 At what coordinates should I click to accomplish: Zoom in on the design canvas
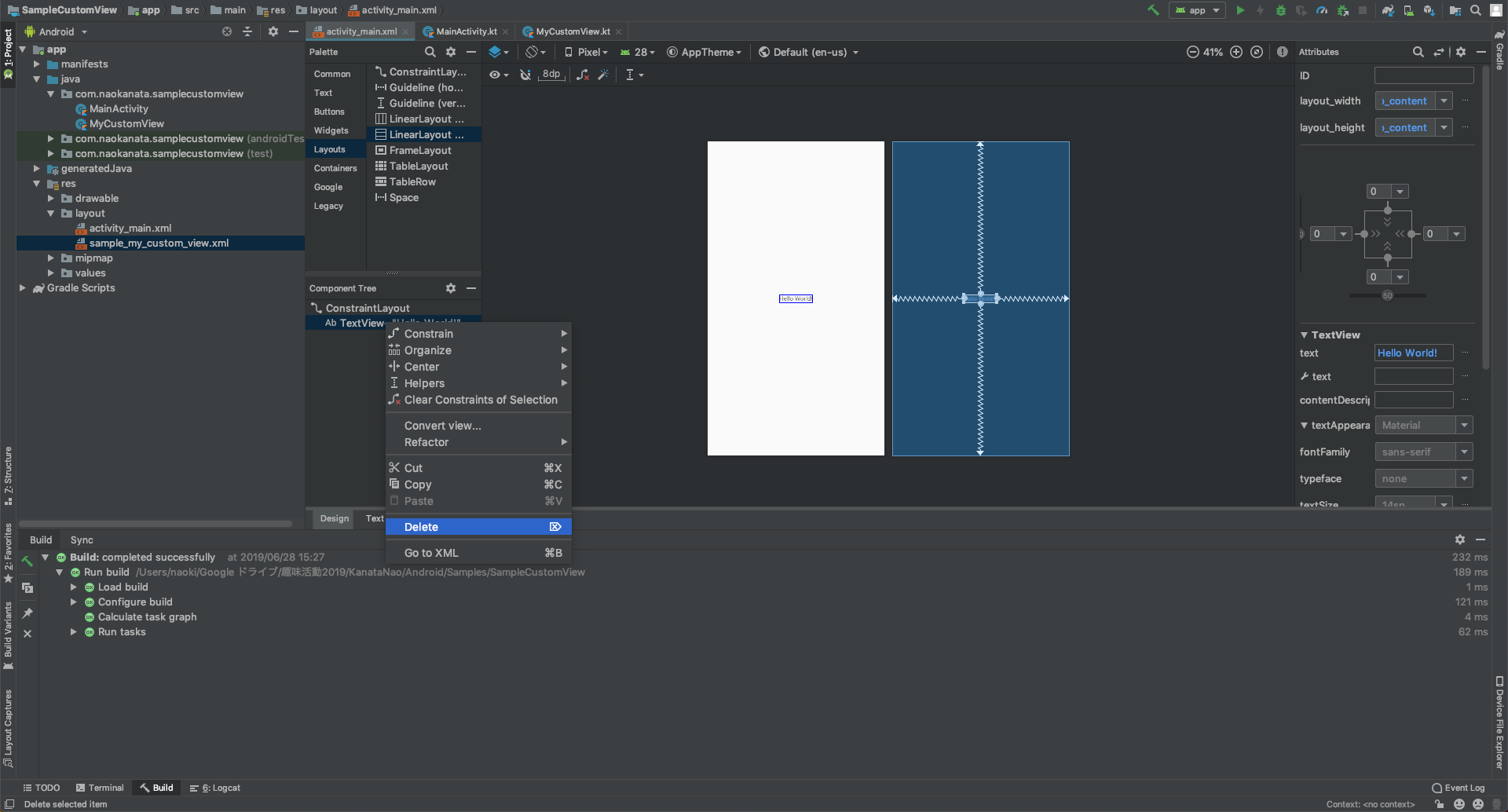1236,52
